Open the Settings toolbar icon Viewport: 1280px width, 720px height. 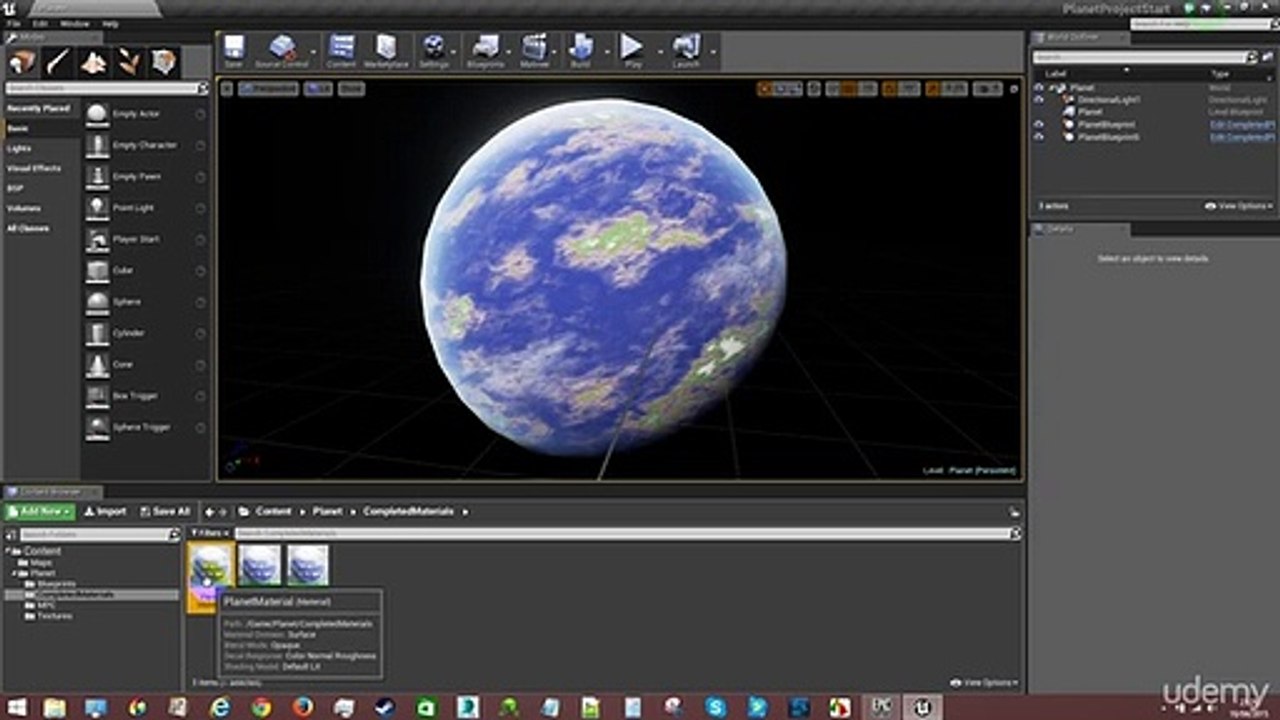pos(434,50)
